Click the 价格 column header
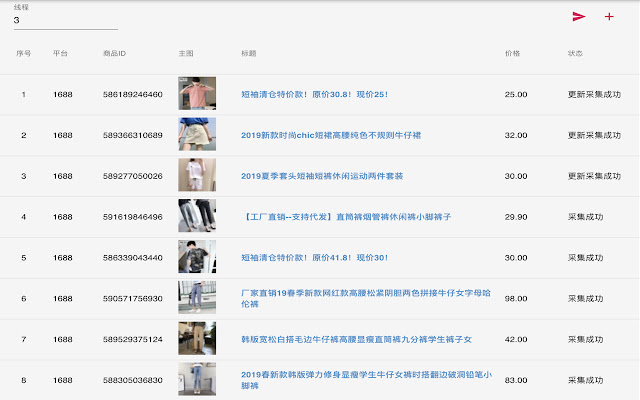The image size is (640, 400). pos(512,53)
